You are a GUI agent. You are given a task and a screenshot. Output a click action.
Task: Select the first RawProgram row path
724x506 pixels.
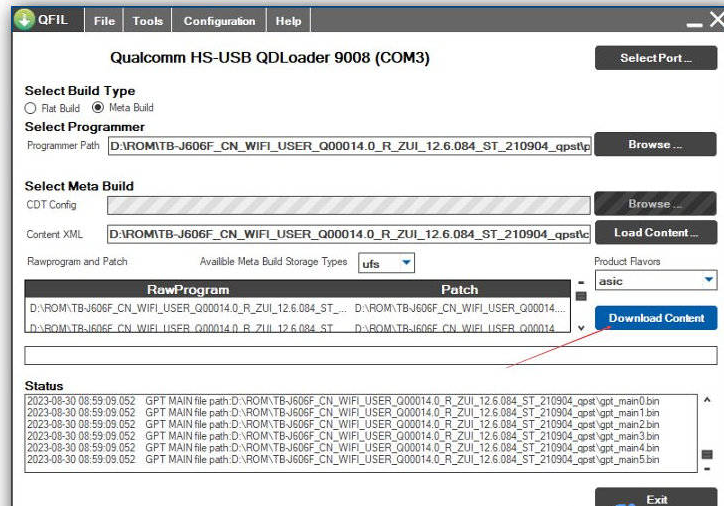click(188, 308)
